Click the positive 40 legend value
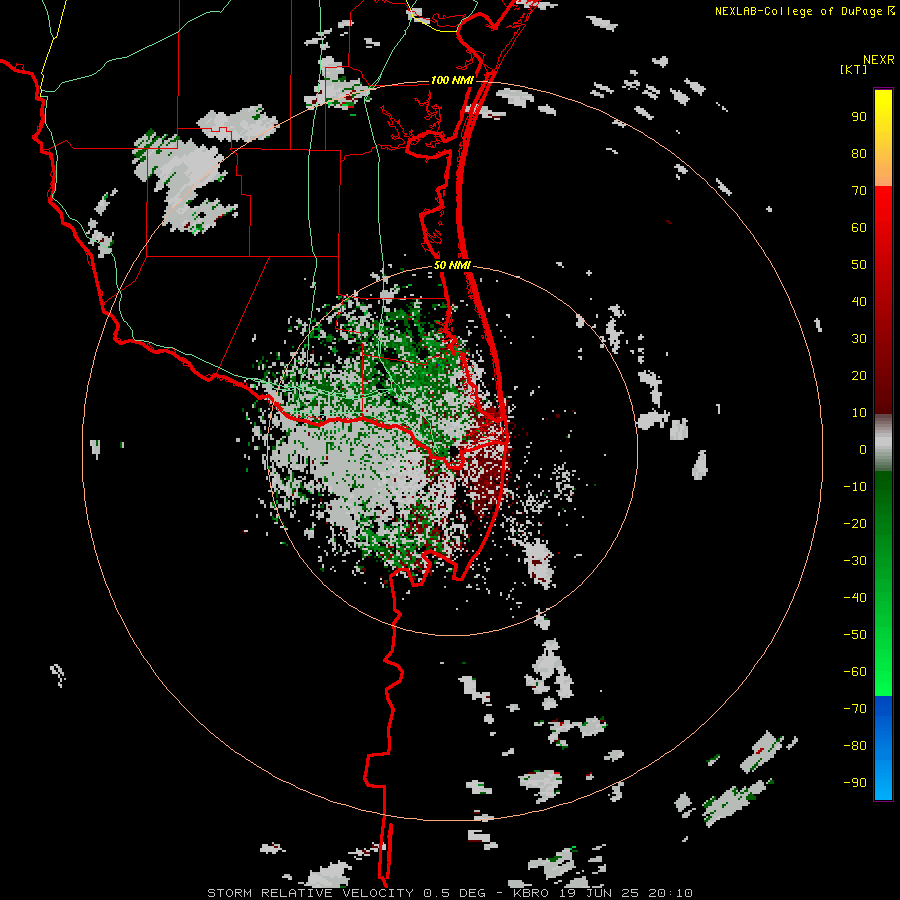This screenshot has width=900, height=900. [859, 302]
